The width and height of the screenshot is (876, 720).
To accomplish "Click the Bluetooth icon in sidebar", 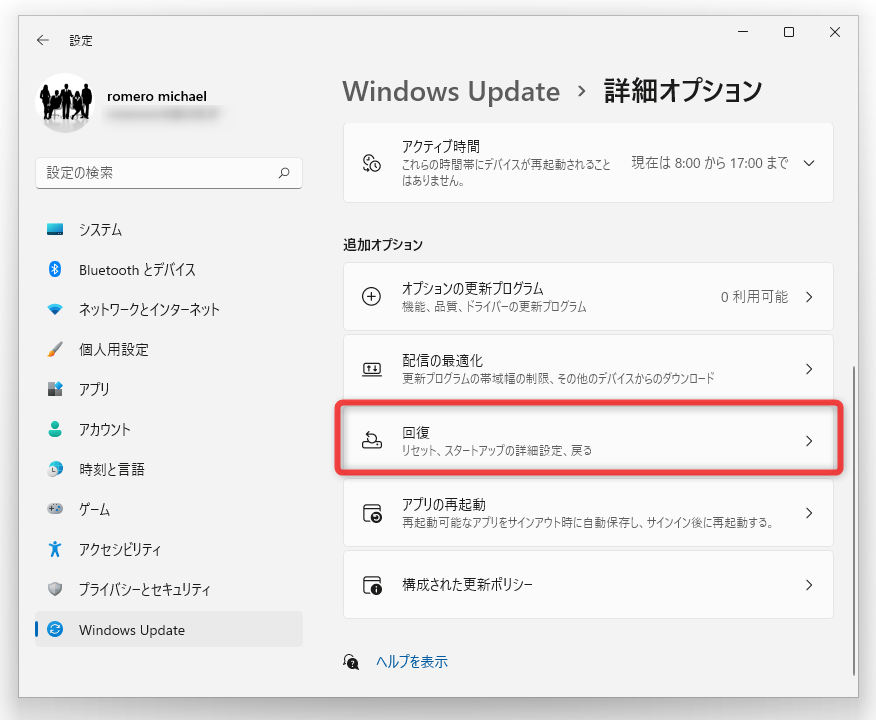I will pos(55,269).
